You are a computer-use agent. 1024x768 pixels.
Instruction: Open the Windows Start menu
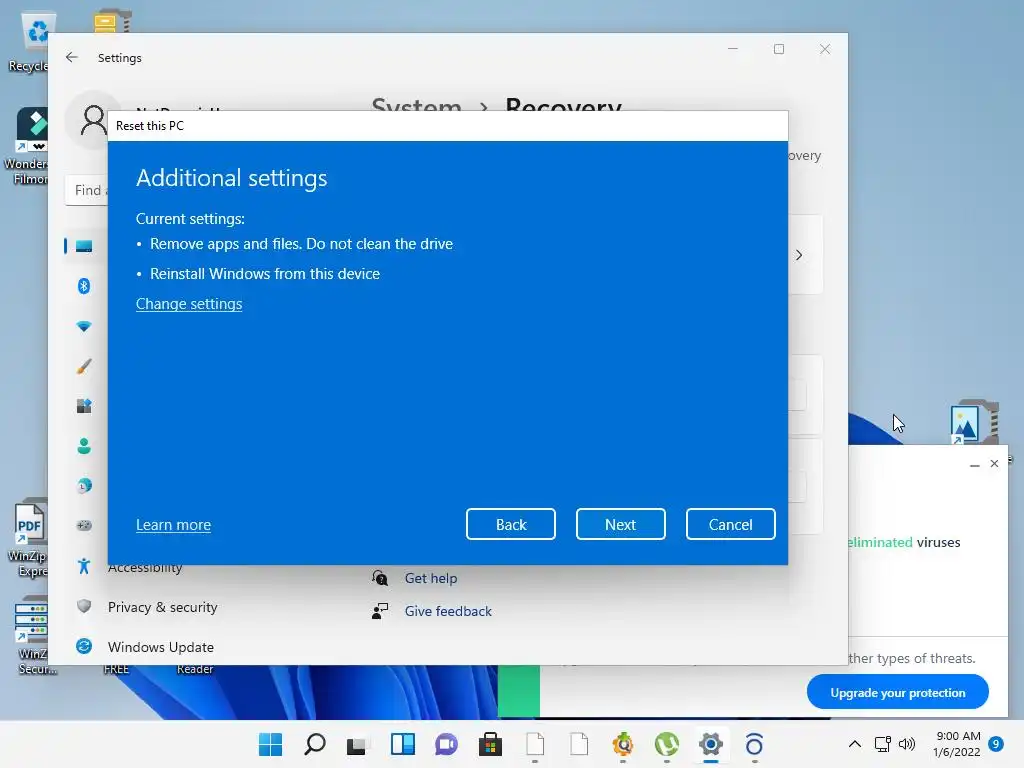[270, 744]
